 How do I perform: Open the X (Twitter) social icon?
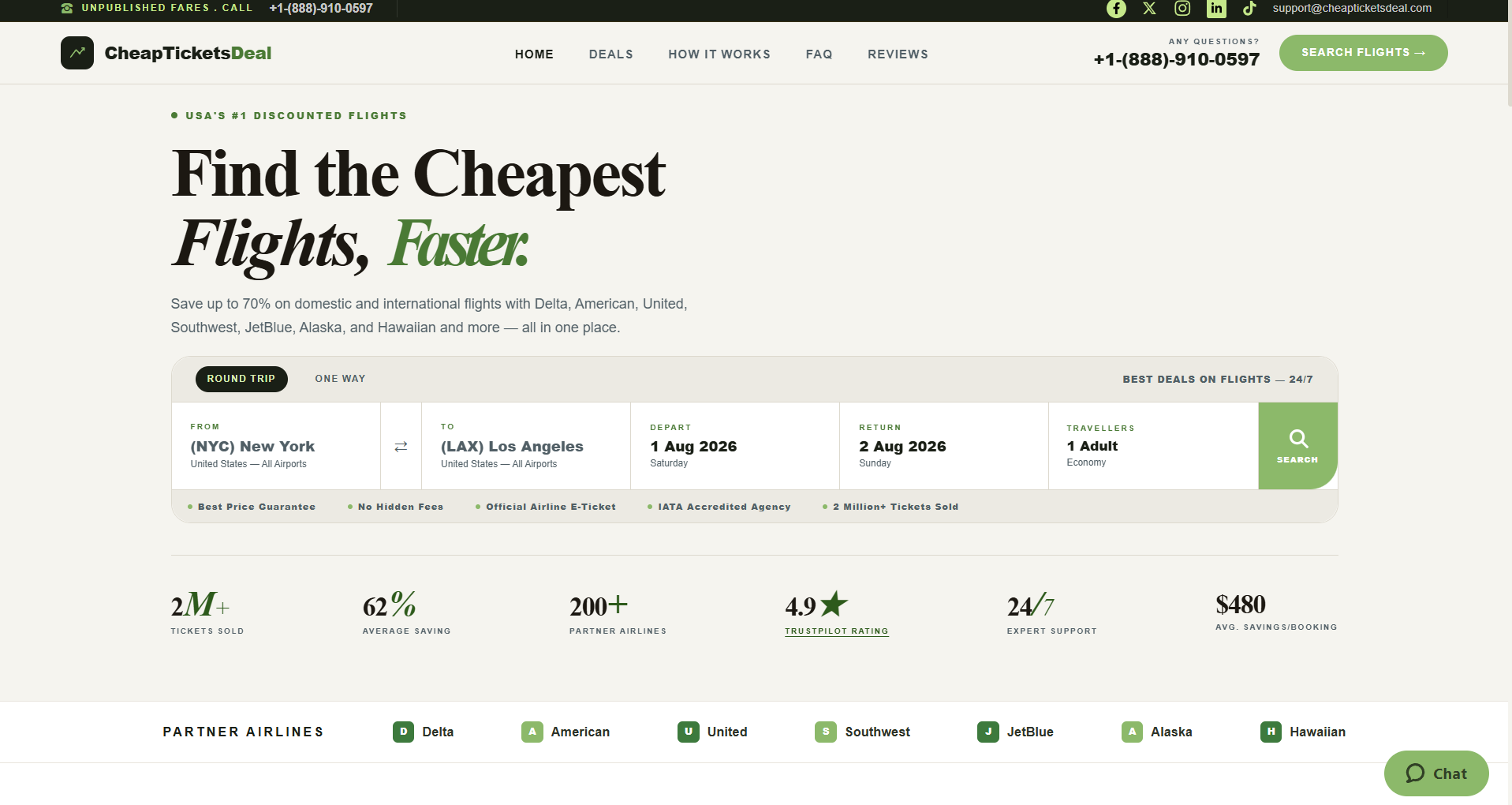pyautogui.click(x=1149, y=9)
